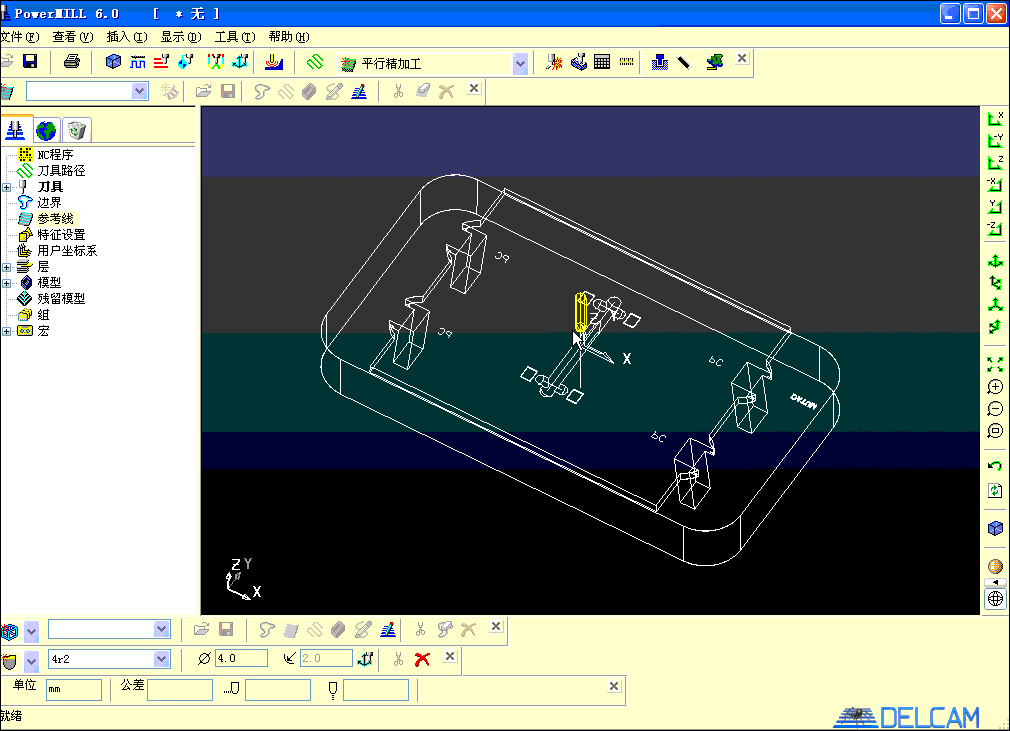This screenshot has height=731, width=1010.
Task: Expand the 层 tree node
Action: click(6, 267)
